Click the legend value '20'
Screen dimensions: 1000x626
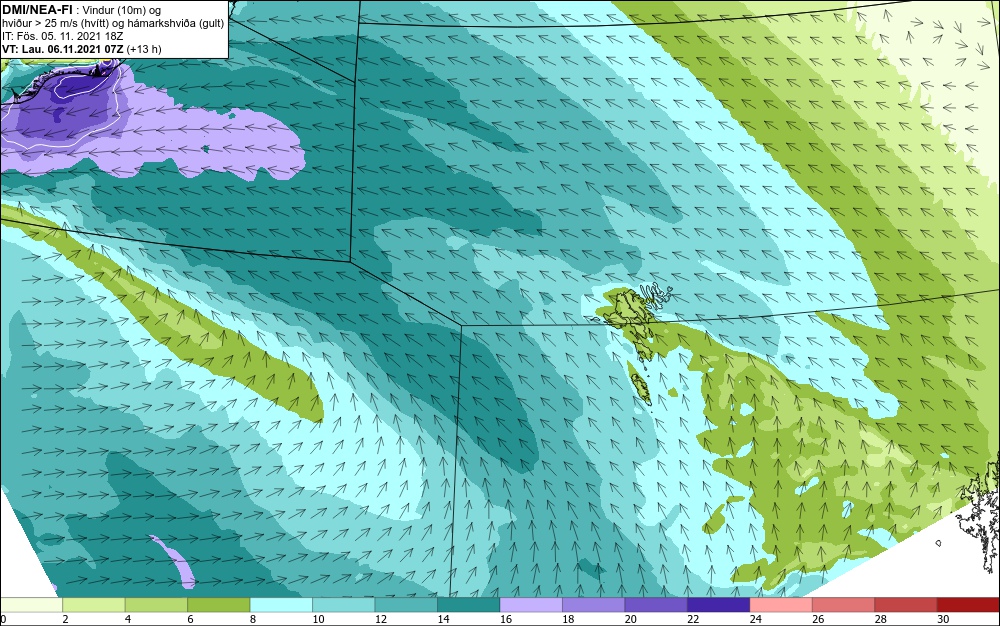click(631, 619)
